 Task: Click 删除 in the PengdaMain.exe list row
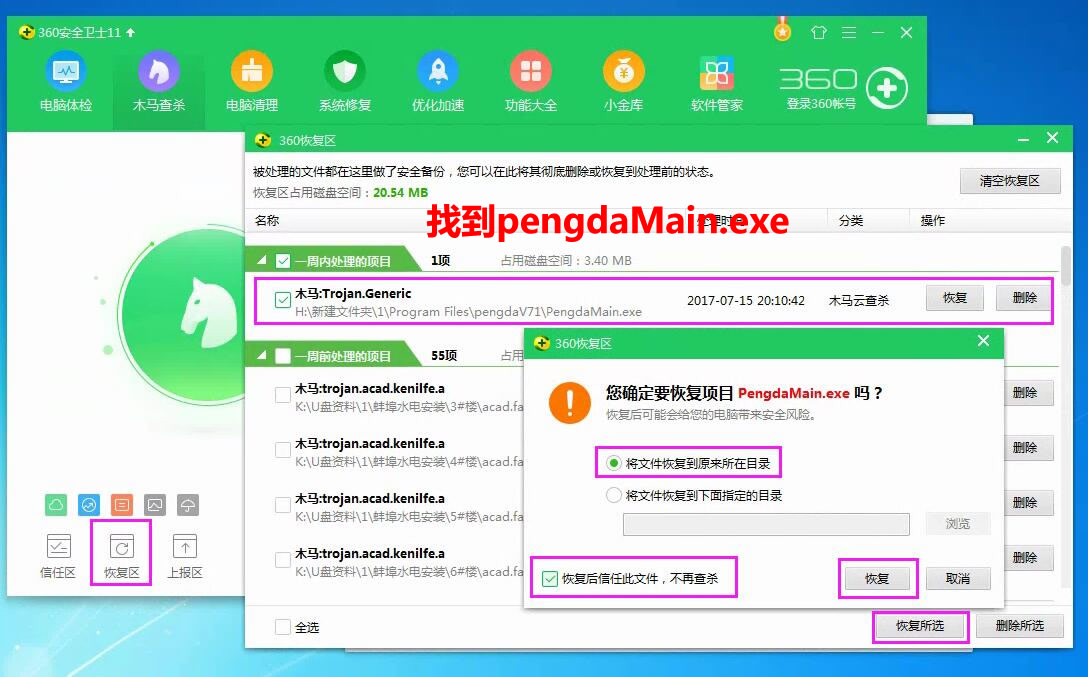(x=1025, y=298)
